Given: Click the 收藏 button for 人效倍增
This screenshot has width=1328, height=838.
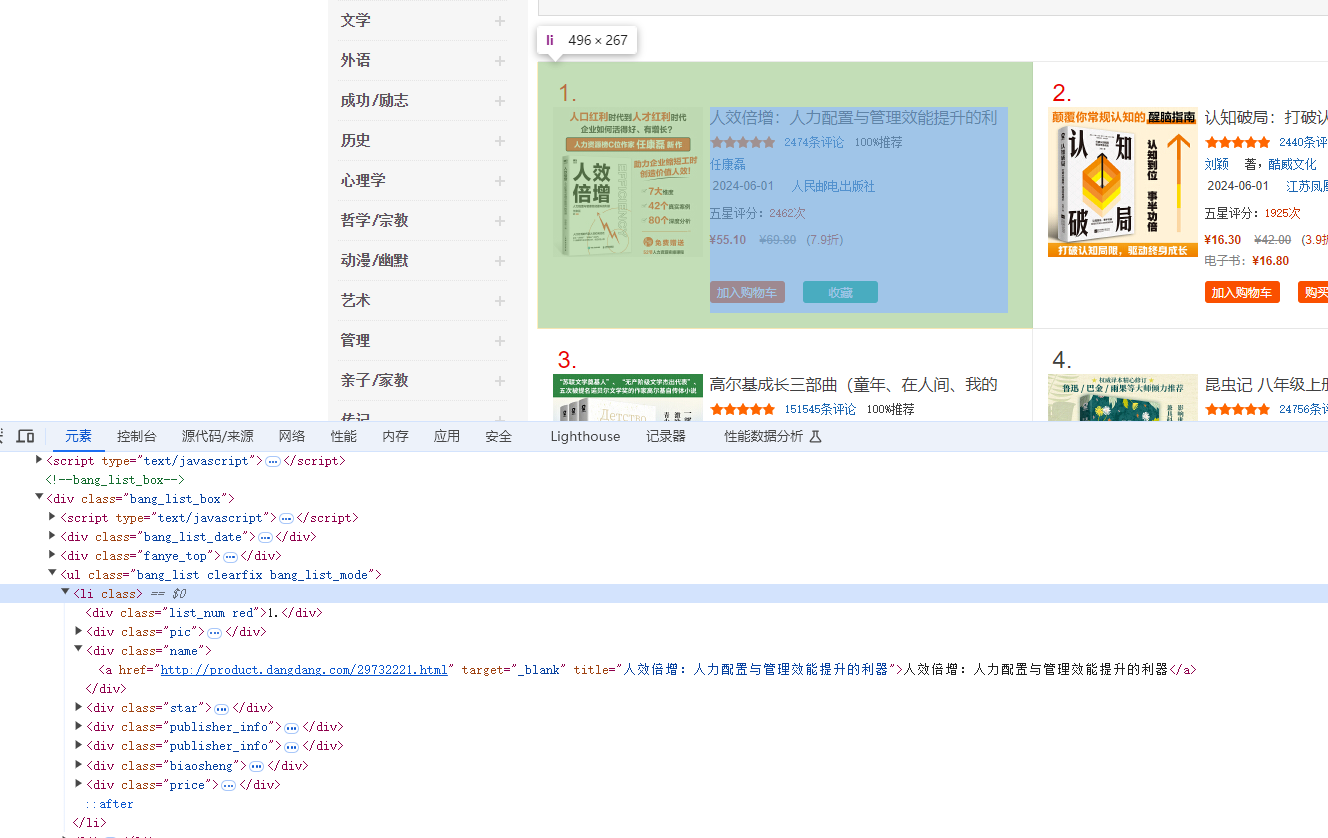Looking at the screenshot, I should pos(840,292).
